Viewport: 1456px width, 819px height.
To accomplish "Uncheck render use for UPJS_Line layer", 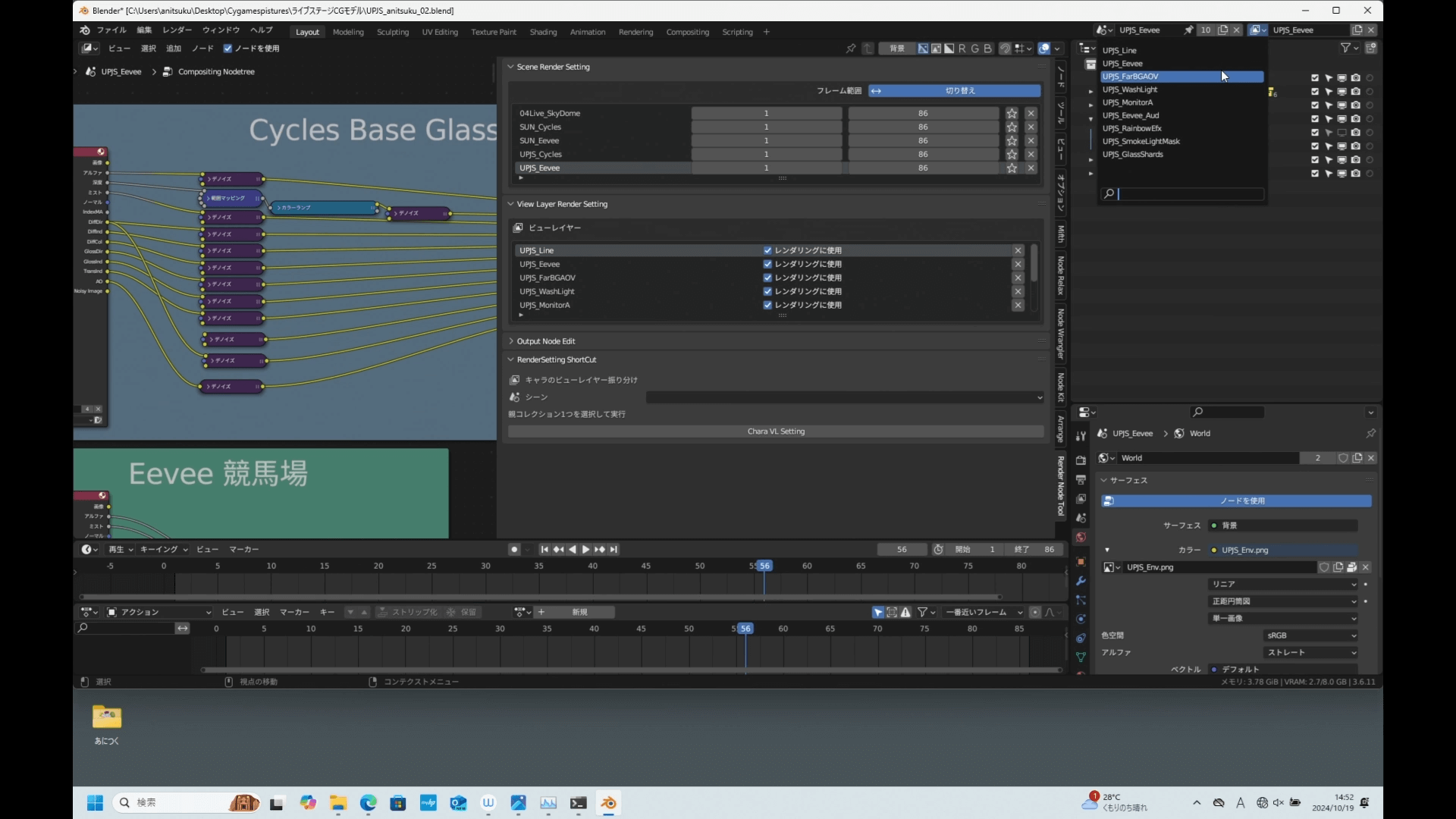I will 767,251.
